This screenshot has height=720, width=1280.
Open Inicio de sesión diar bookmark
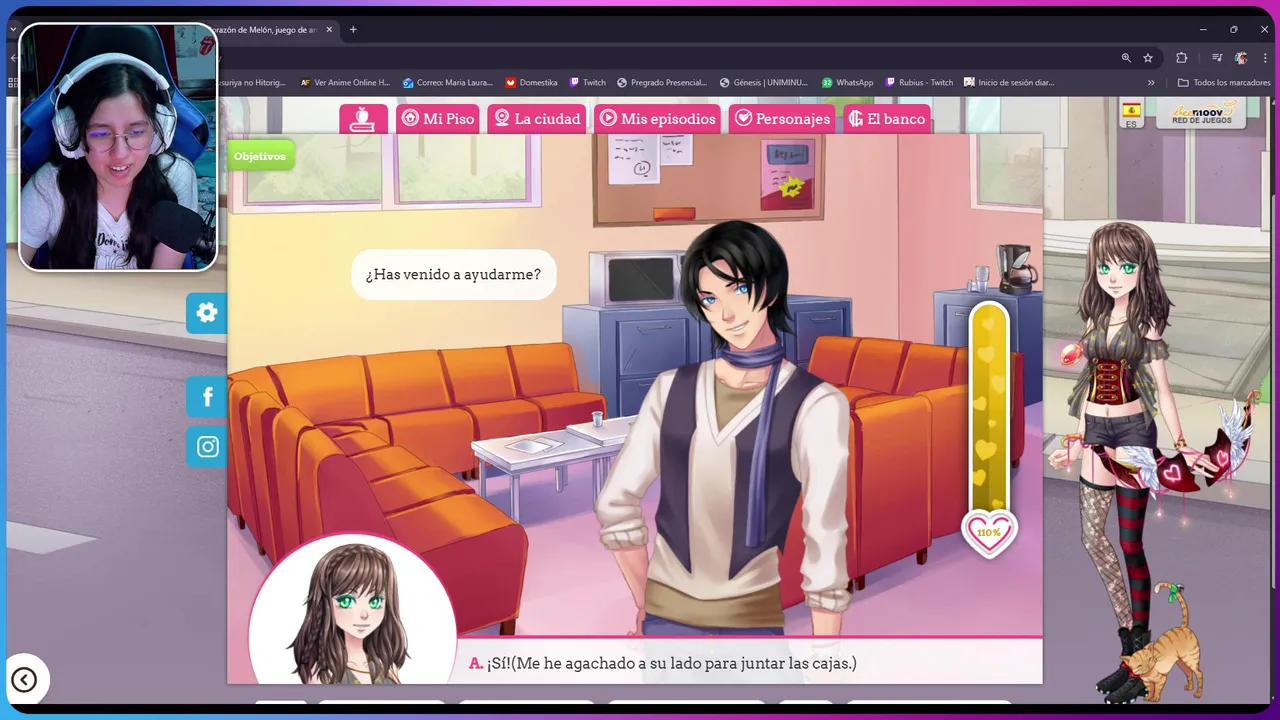click(1009, 83)
